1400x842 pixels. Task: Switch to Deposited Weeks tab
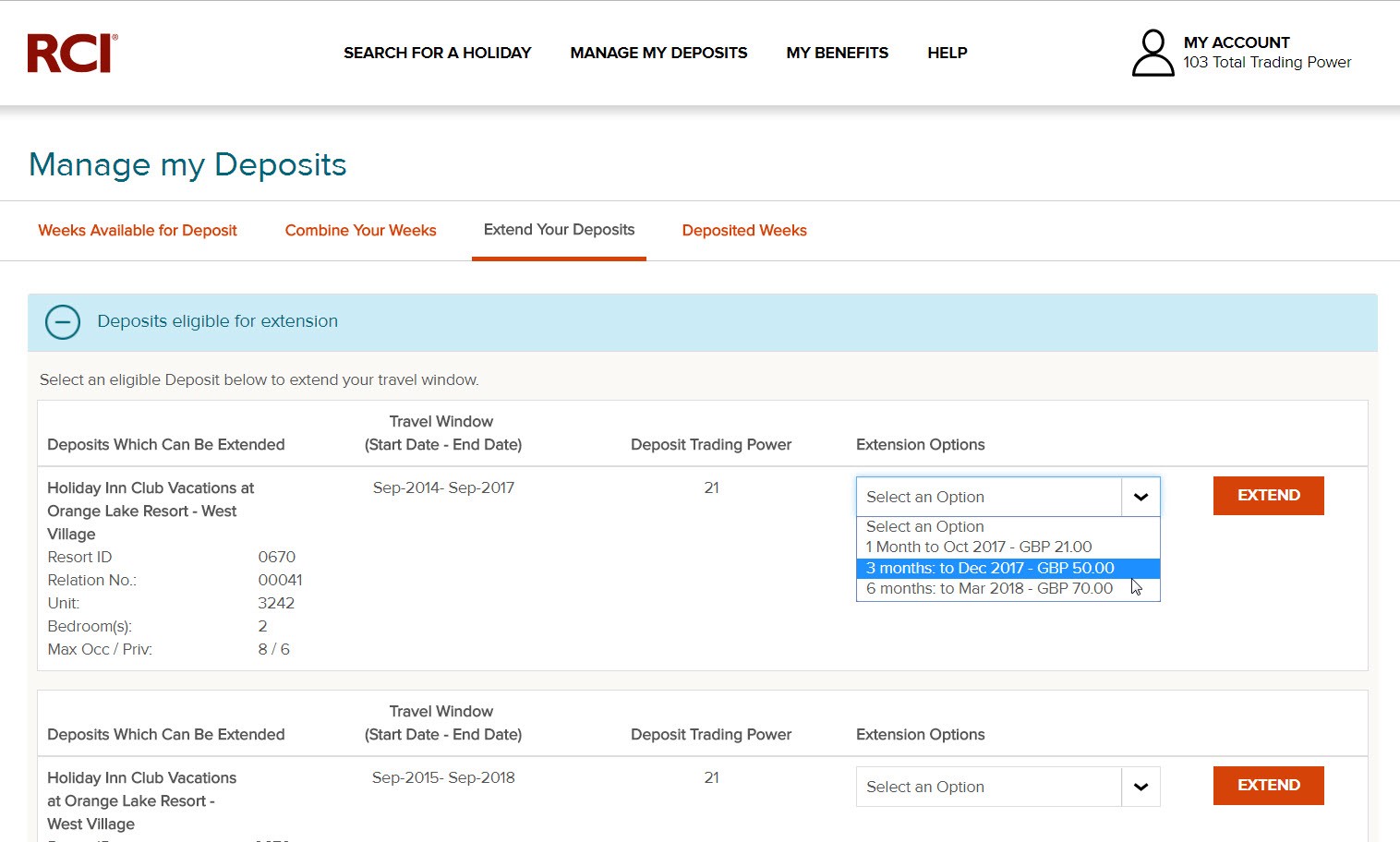click(x=744, y=231)
